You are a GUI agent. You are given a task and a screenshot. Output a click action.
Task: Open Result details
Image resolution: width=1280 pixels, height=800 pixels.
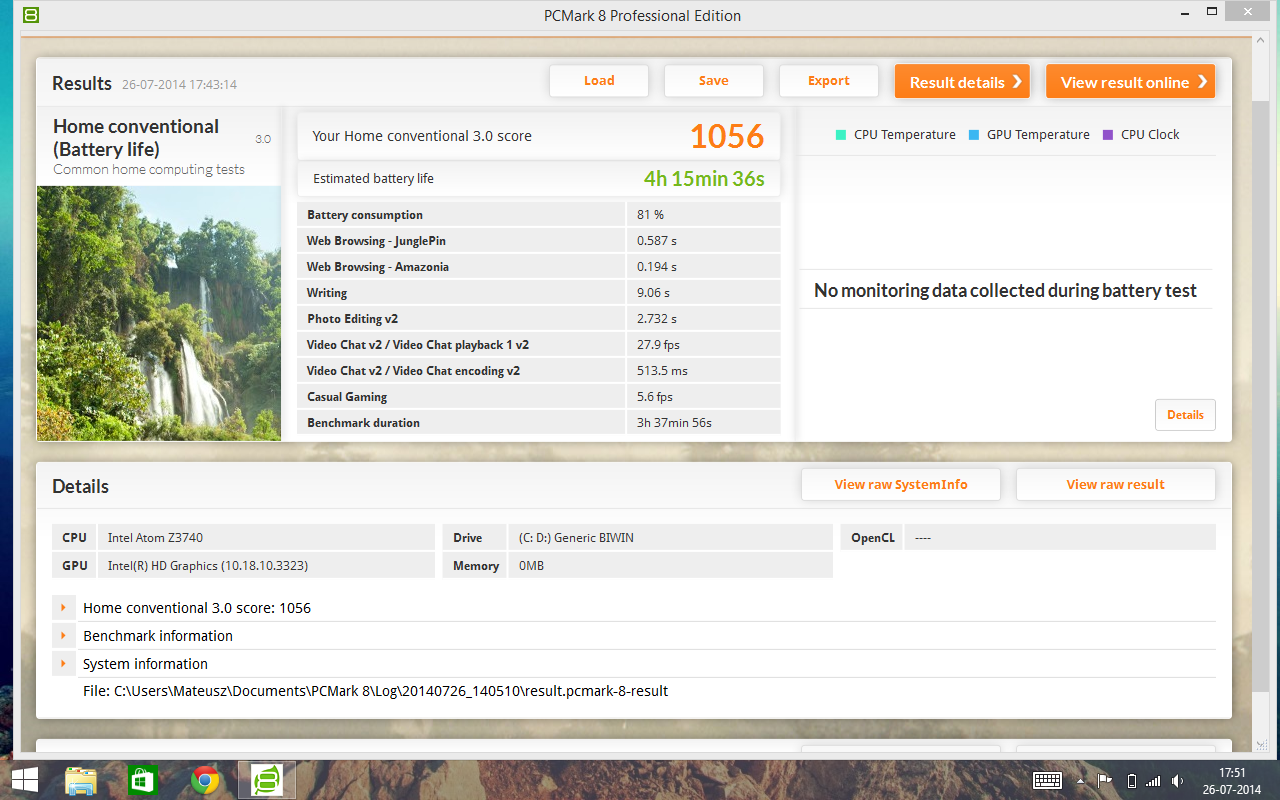(x=963, y=82)
